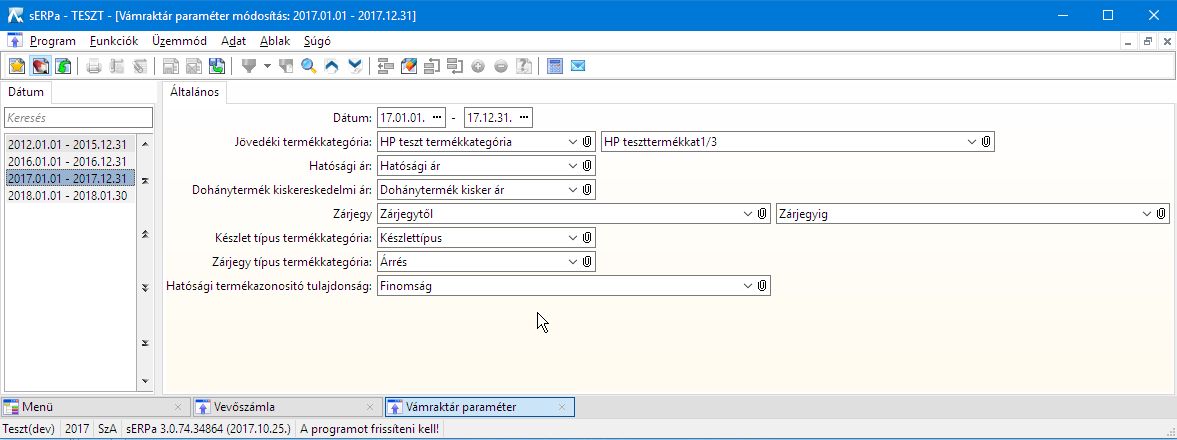Click the blue calculator toolbar icon
The width and height of the screenshot is (1177, 440).
click(555, 66)
